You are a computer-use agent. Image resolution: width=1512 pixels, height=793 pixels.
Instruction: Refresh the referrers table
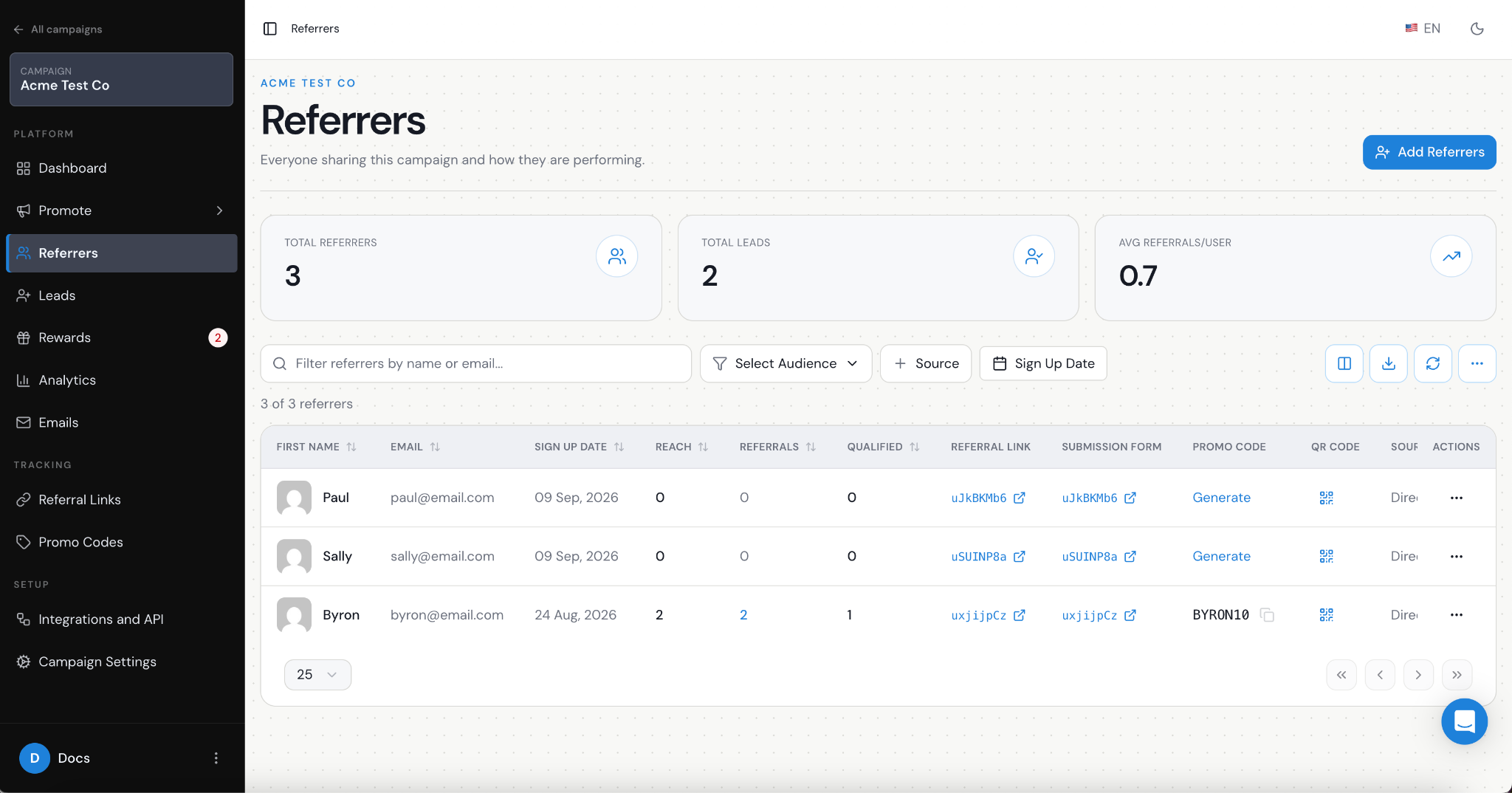1432,363
